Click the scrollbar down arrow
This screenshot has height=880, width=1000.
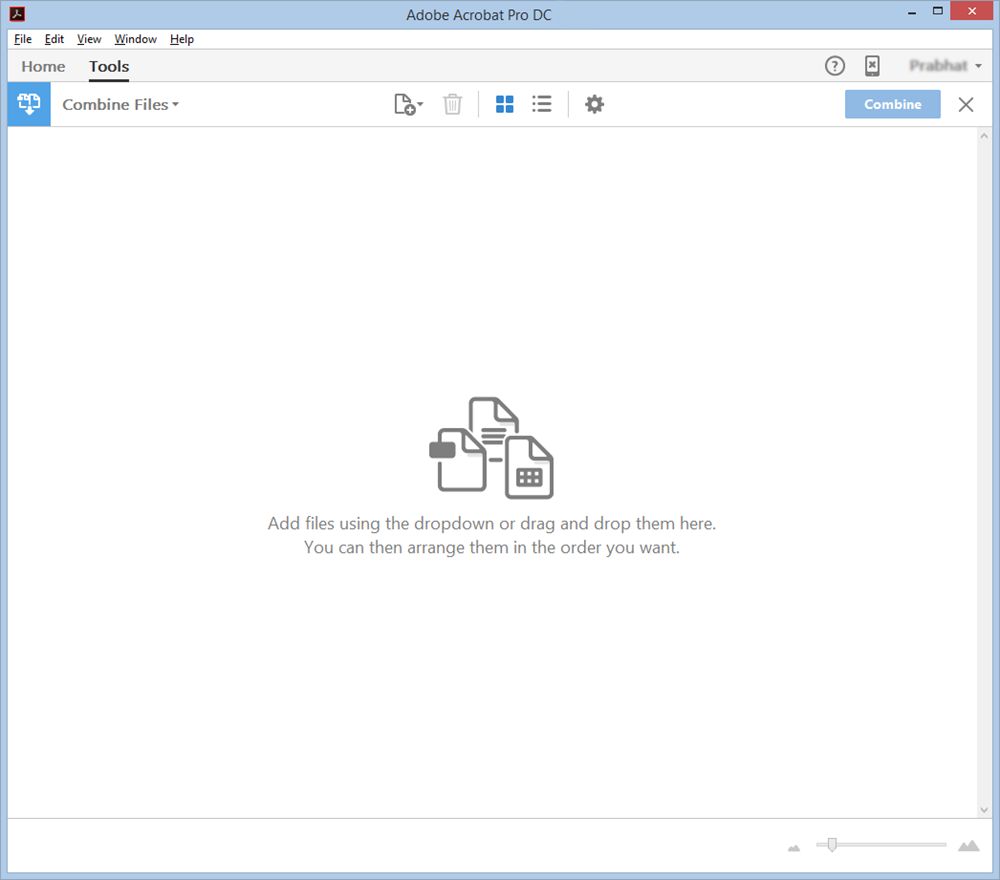coord(984,810)
